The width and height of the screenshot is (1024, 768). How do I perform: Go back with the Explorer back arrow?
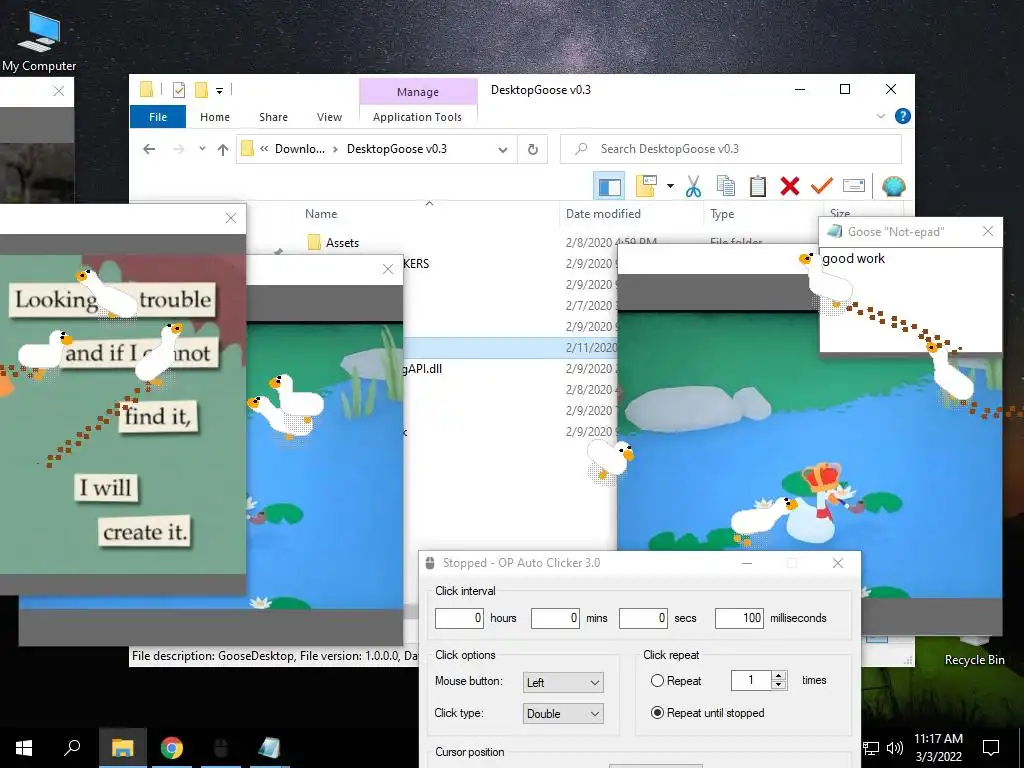click(x=149, y=149)
